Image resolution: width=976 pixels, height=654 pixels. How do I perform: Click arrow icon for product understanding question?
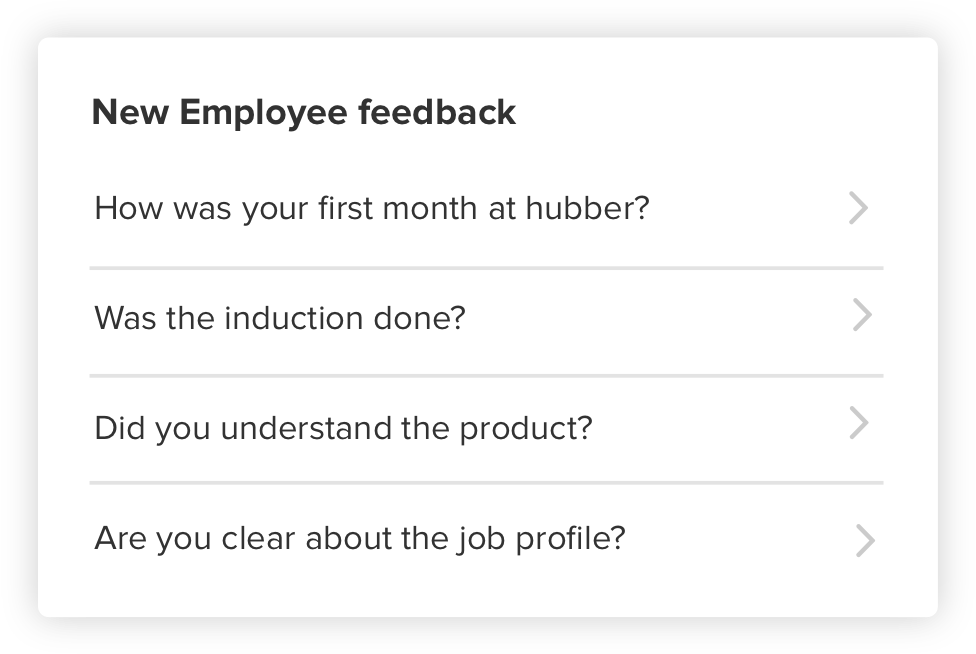pos(859,423)
